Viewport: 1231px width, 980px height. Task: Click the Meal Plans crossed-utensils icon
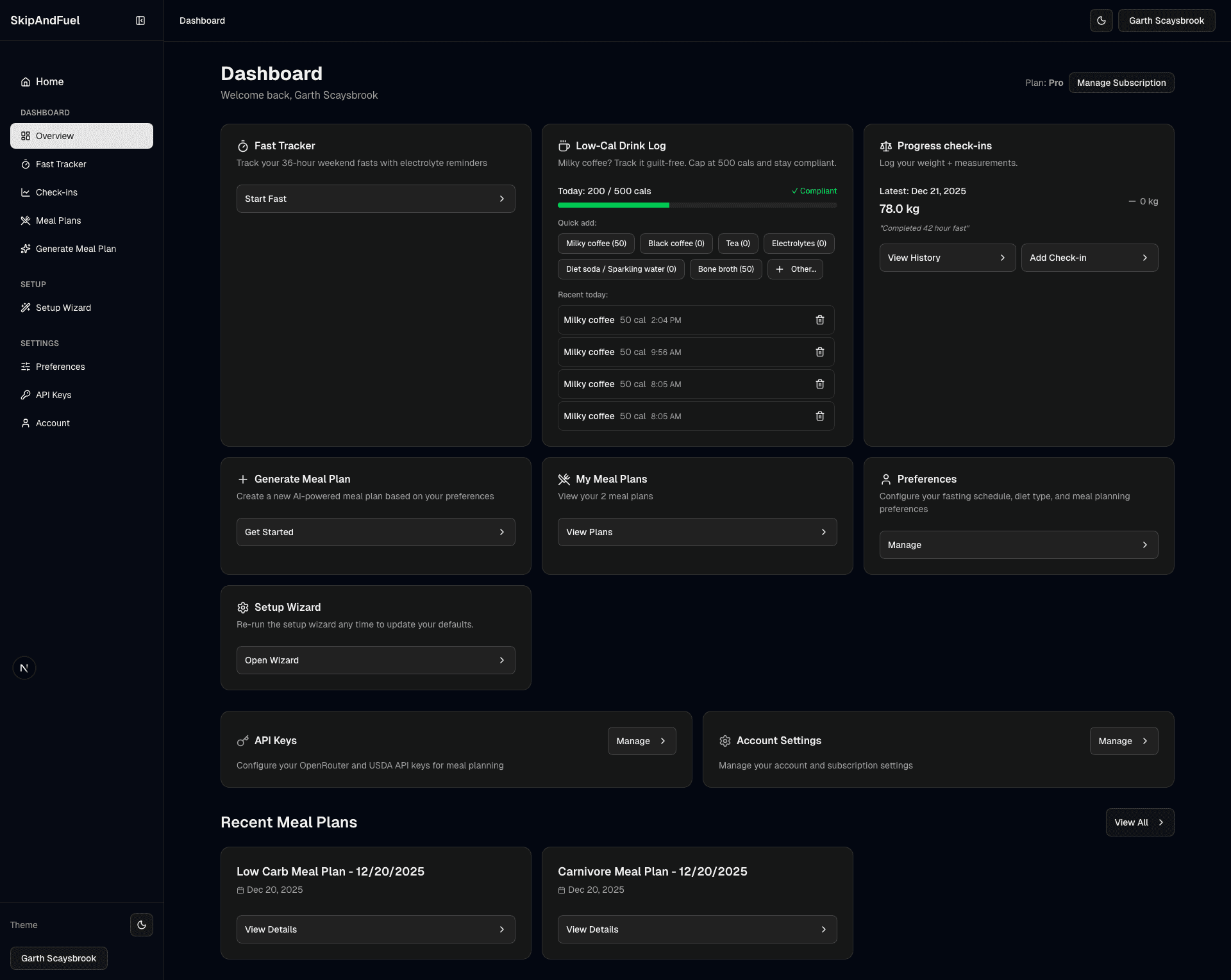(x=26, y=220)
